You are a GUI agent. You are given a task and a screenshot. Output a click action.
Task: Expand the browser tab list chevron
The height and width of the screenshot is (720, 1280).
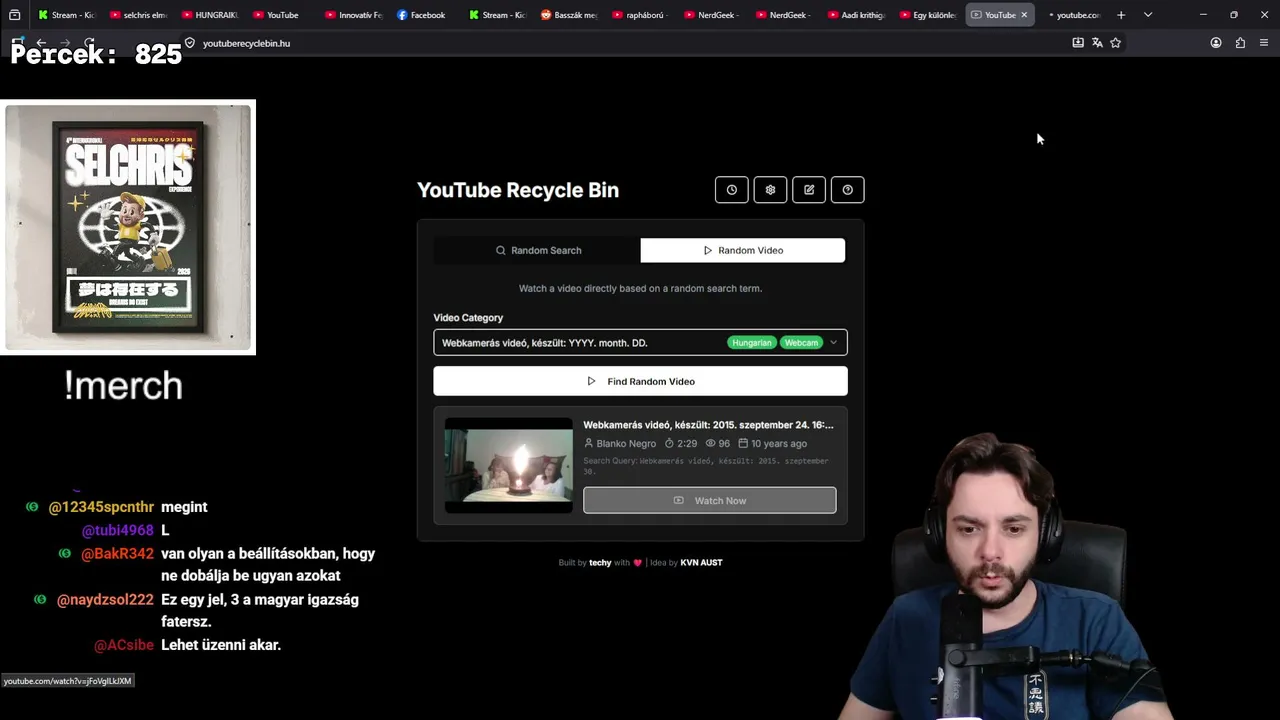(x=1148, y=15)
